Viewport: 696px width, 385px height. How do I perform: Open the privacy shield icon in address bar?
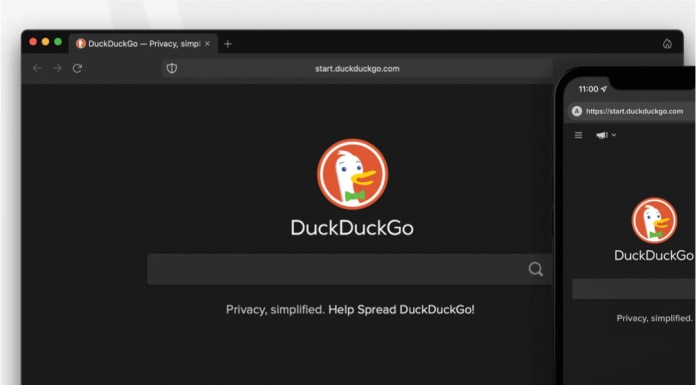[172, 68]
